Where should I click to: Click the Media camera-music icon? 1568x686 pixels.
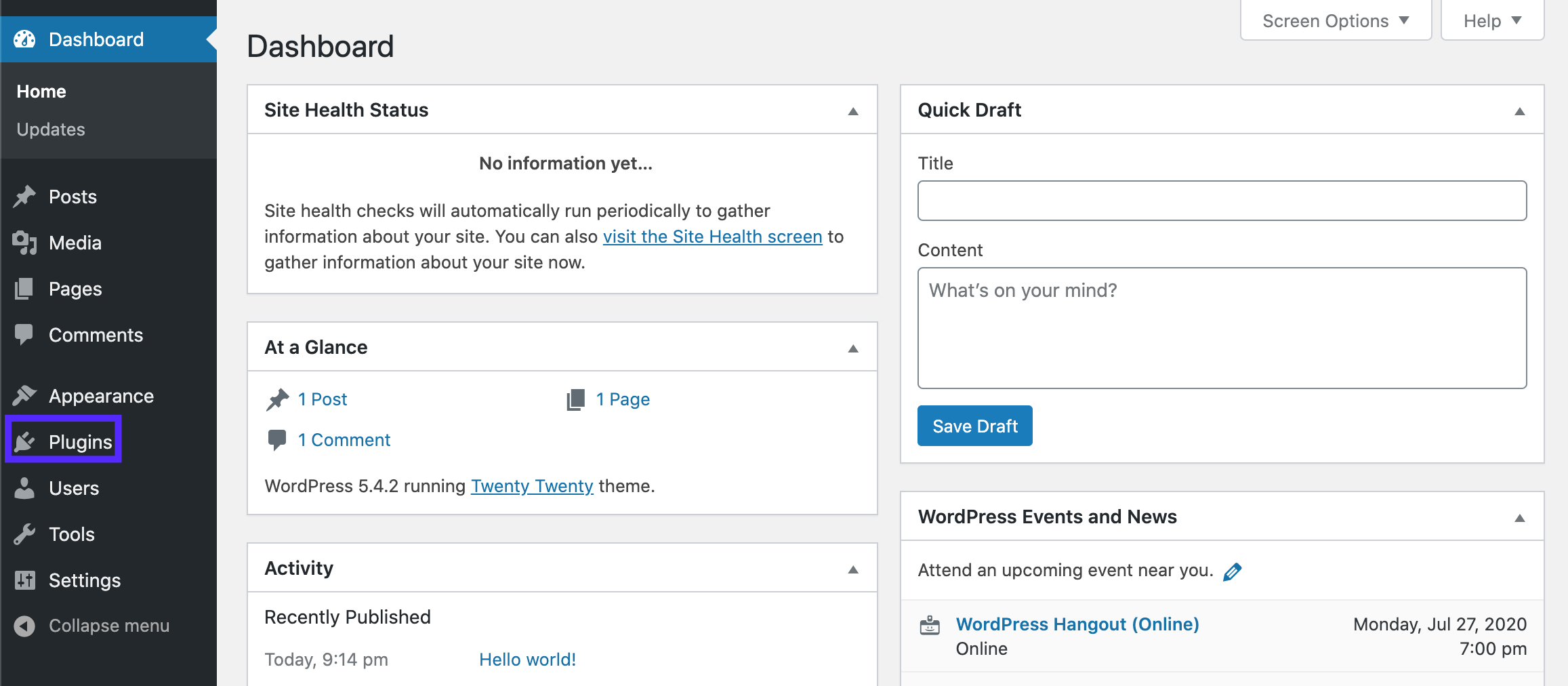pos(24,243)
